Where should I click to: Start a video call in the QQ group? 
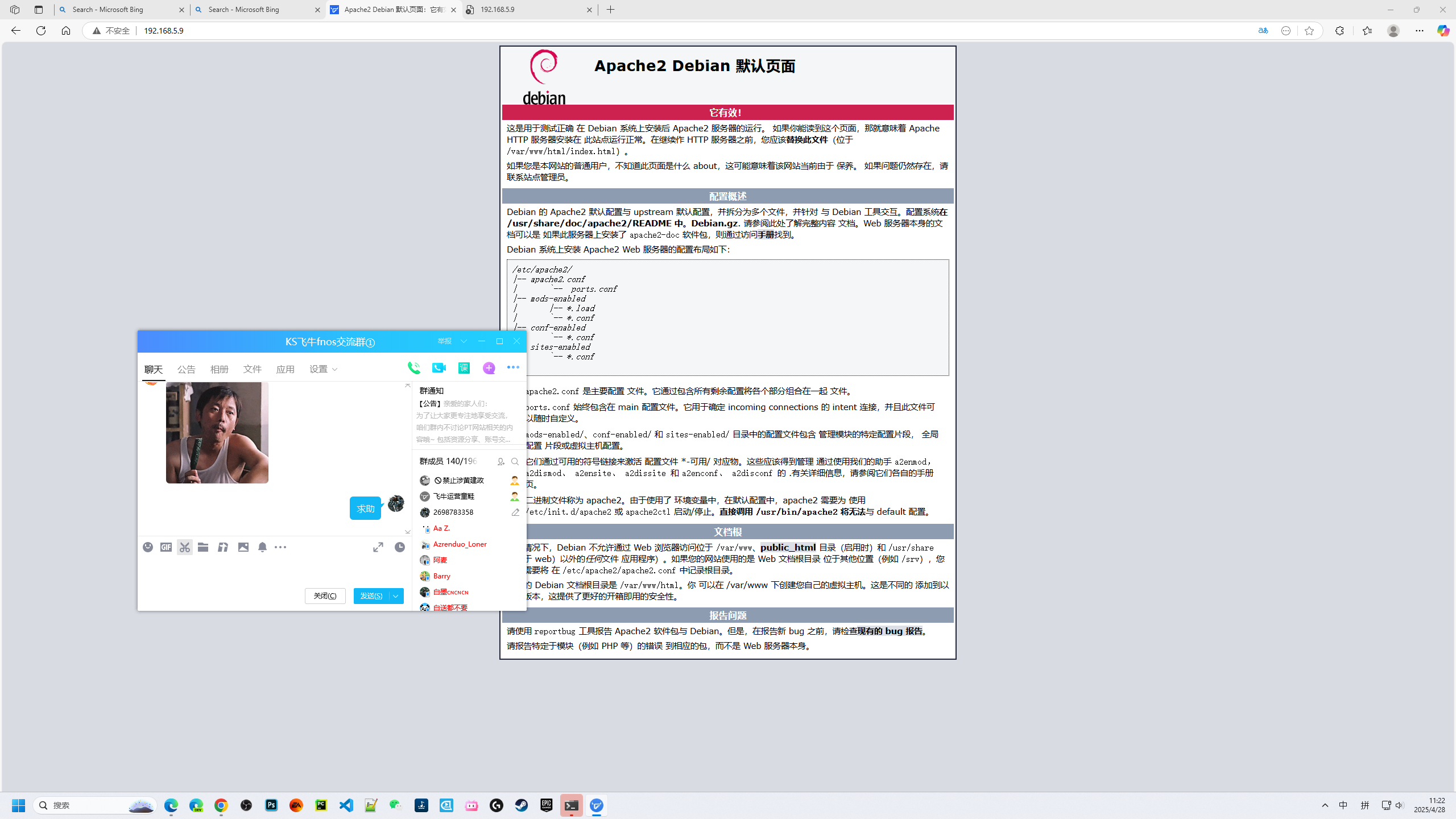click(x=439, y=368)
